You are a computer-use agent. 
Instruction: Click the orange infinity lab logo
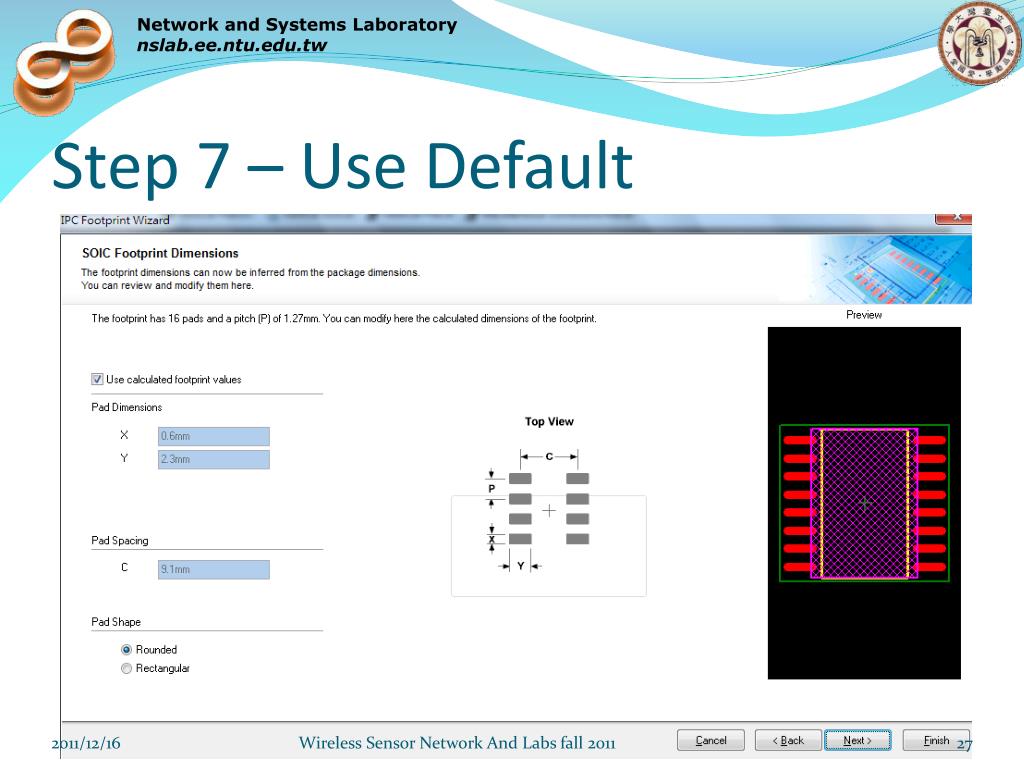(x=64, y=63)
